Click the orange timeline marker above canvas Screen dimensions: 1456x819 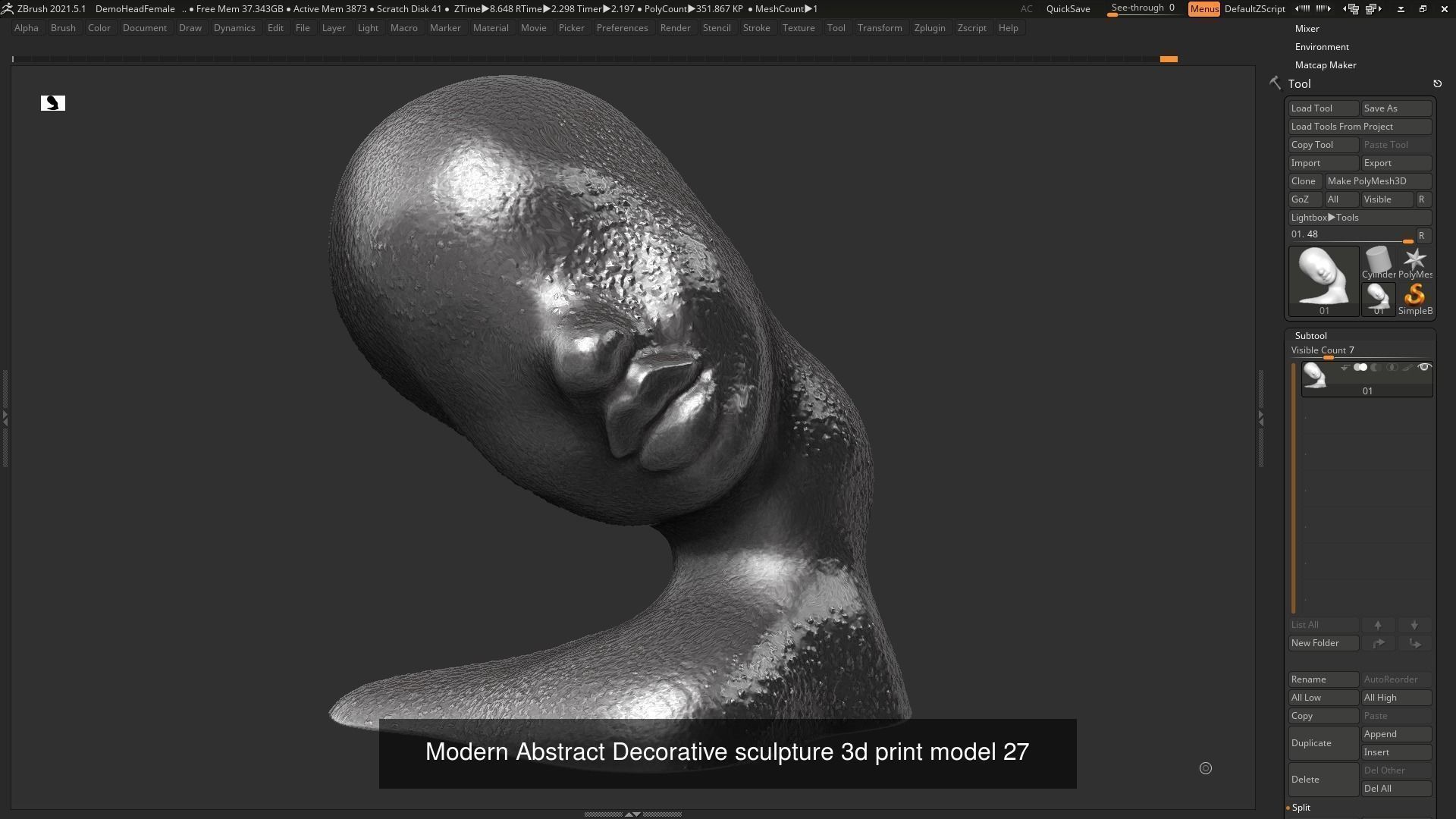click(x=1169, y=58)
